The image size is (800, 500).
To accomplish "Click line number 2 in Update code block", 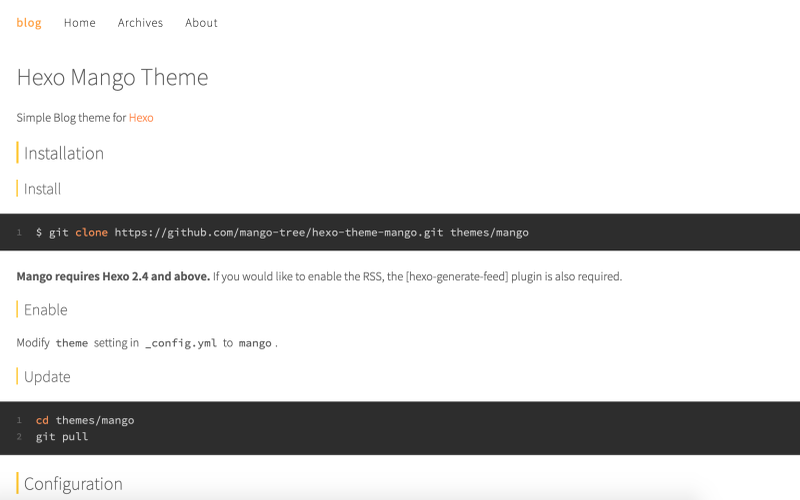I will click(19, 436).
